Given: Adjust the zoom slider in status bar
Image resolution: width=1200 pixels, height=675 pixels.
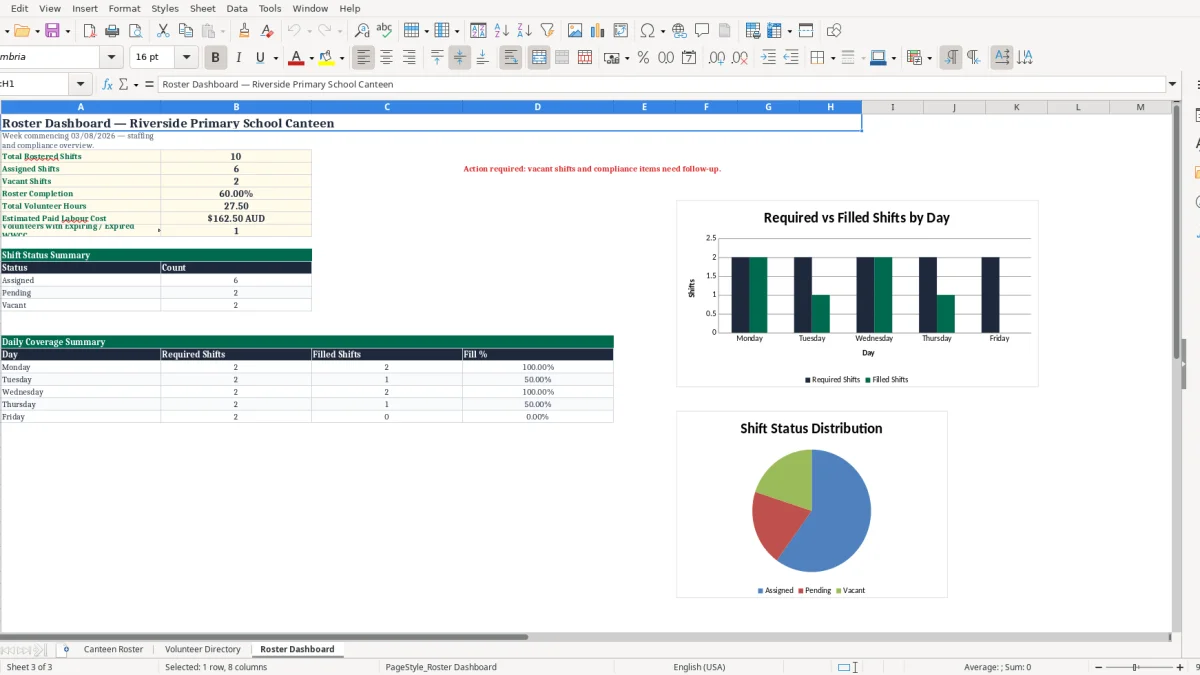Looking at the screenshot, I should pos(1135,667).
